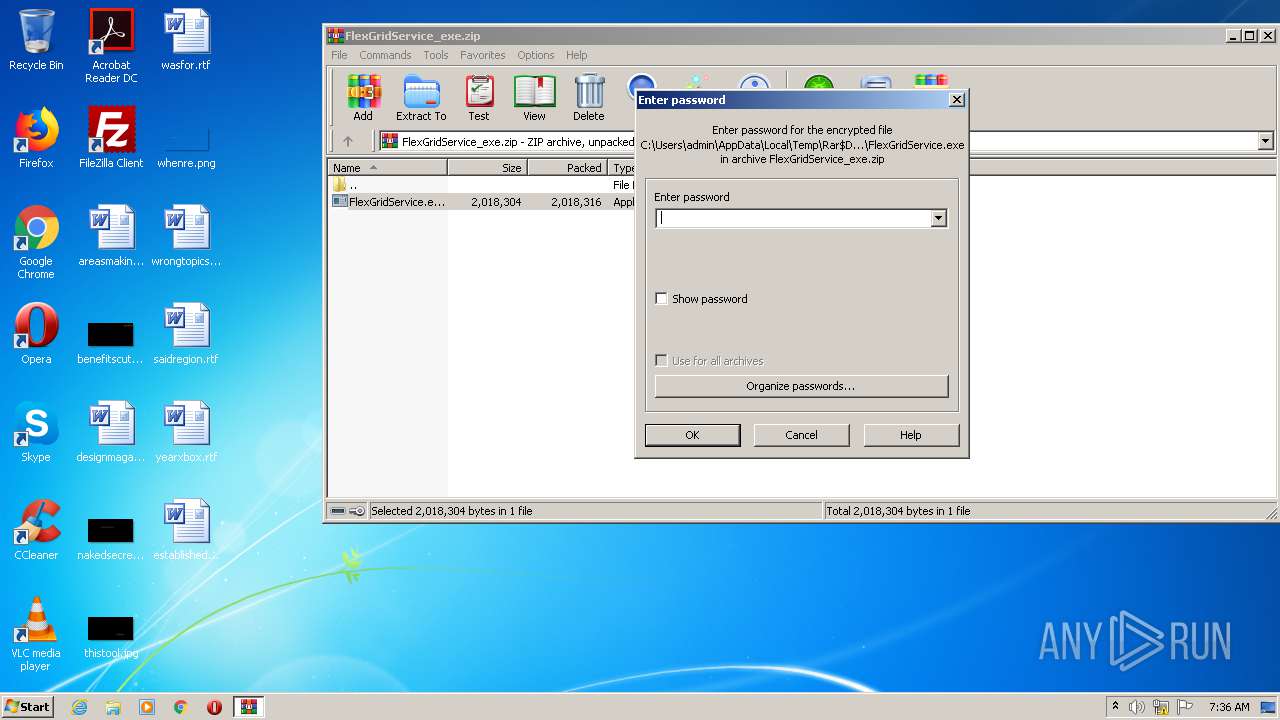Show hidden tray icons arrow

click(1115, 707)
